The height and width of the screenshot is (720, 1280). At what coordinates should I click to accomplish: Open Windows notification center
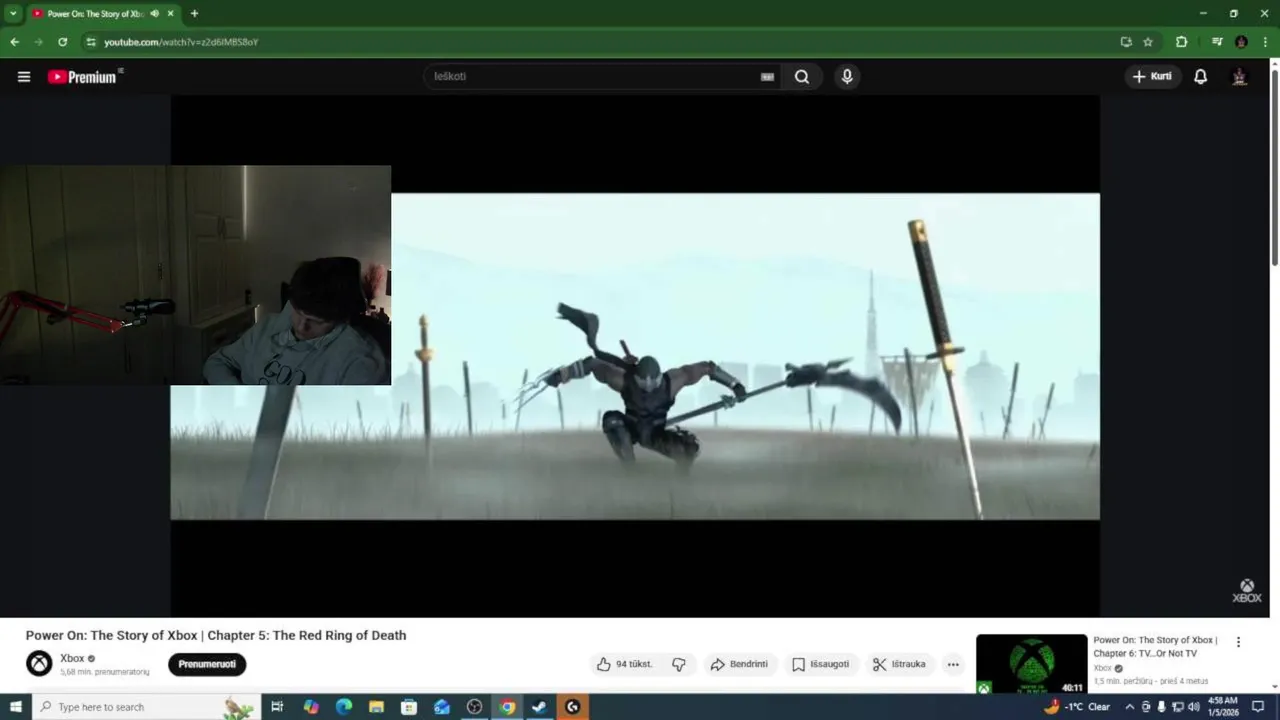[1258, 707]
